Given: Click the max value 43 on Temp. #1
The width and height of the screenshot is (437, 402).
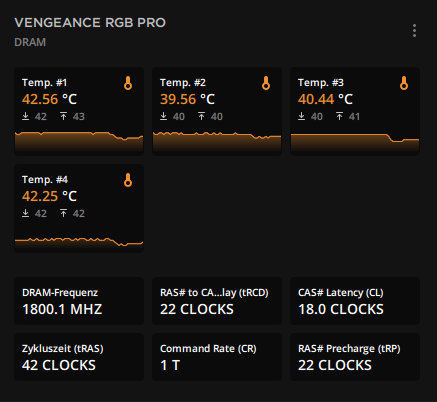Looking at the screenshot, I should [79, 116].
